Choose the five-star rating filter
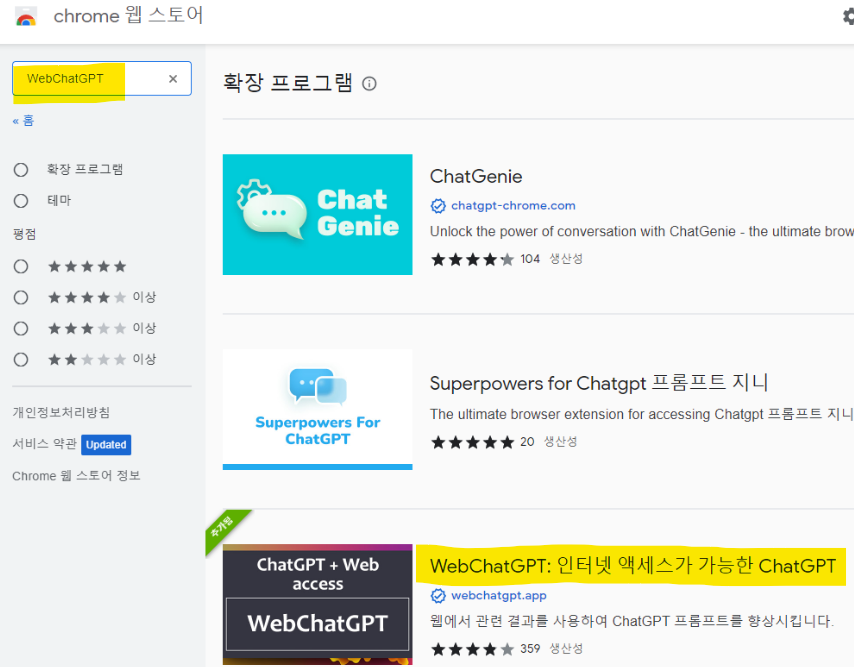Viewport: 854px width, 667px height. 21,266
